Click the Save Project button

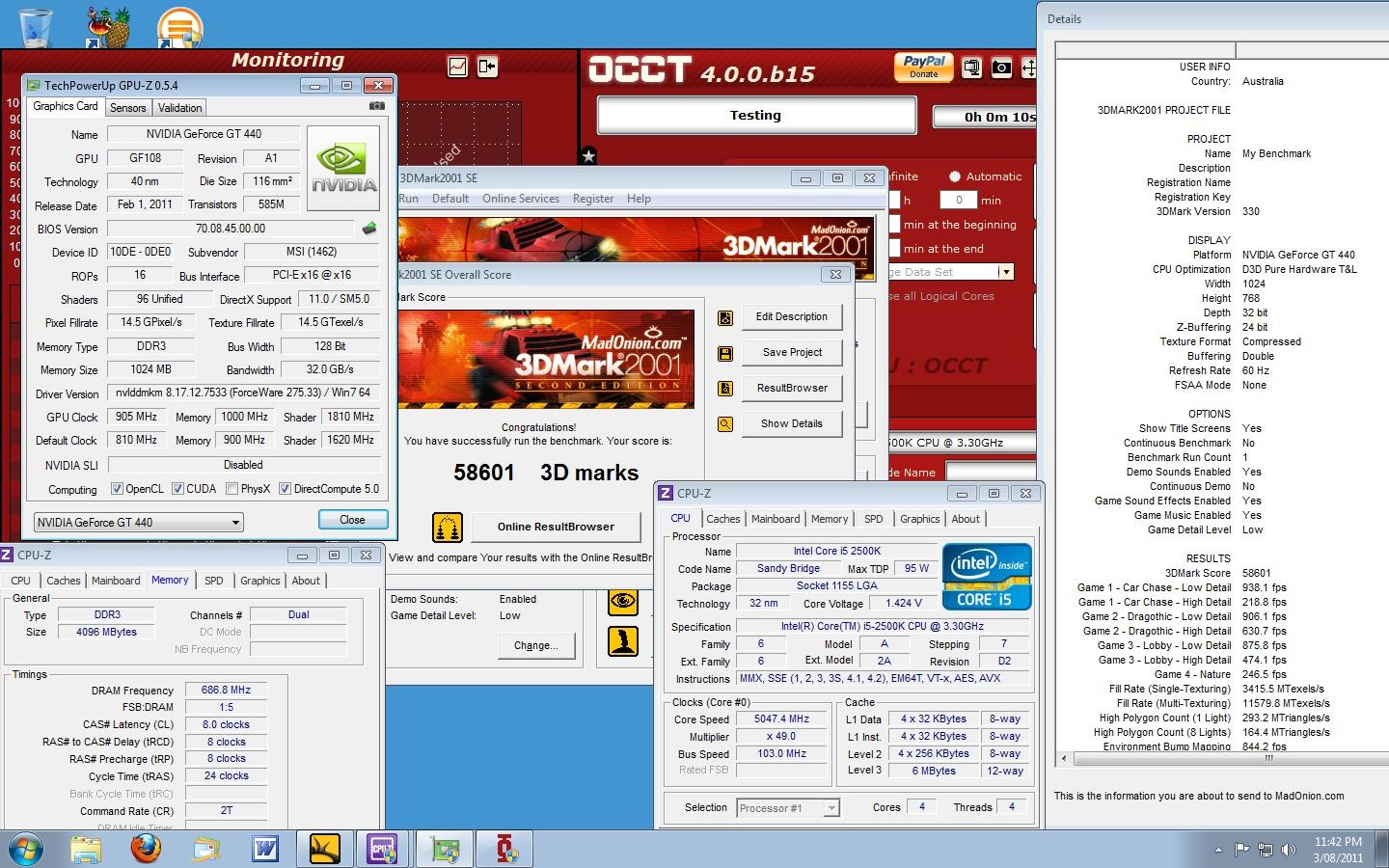click(x=792, y=353)
